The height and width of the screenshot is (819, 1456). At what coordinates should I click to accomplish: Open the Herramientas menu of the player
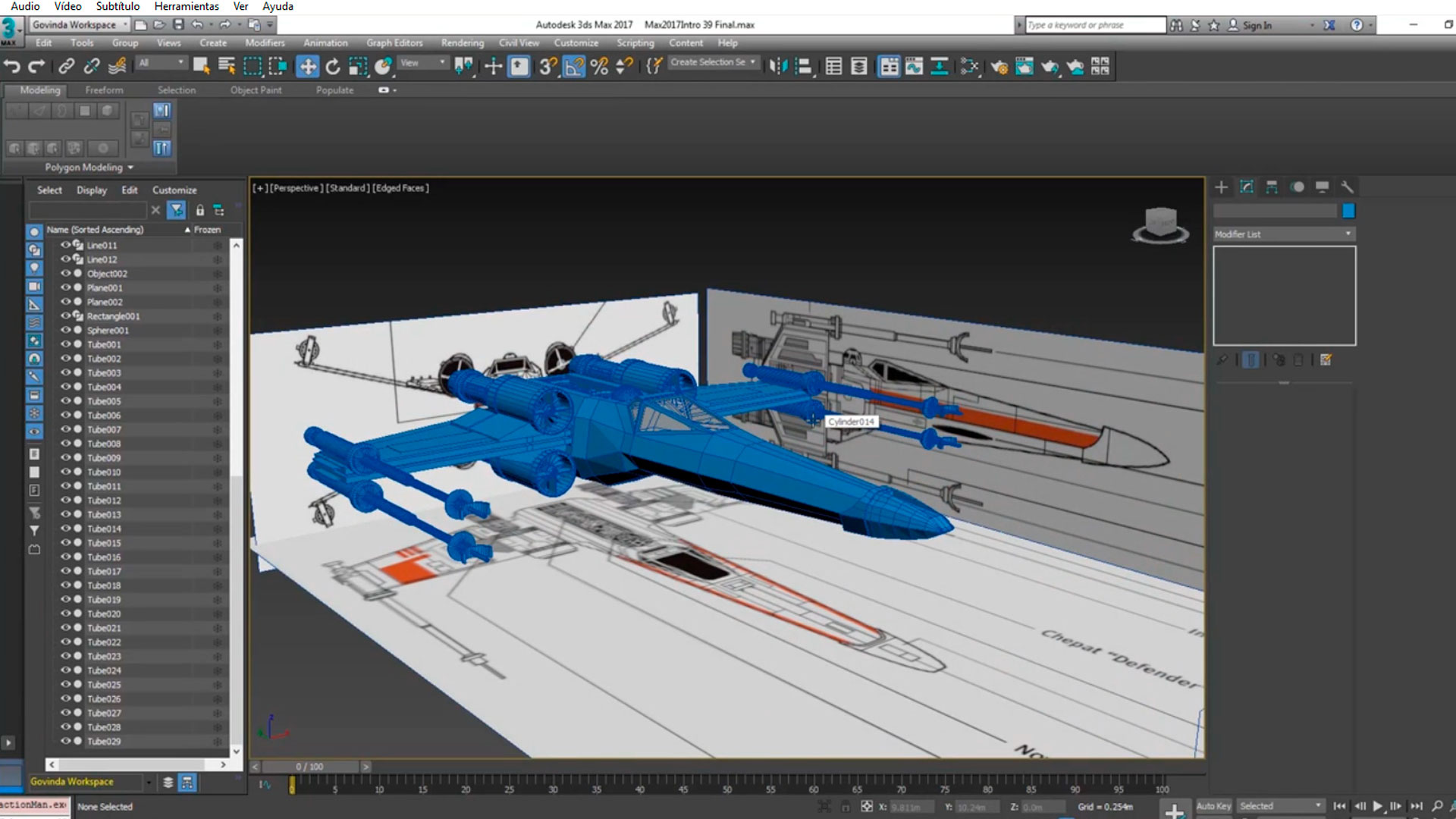[x=187, y=6]
